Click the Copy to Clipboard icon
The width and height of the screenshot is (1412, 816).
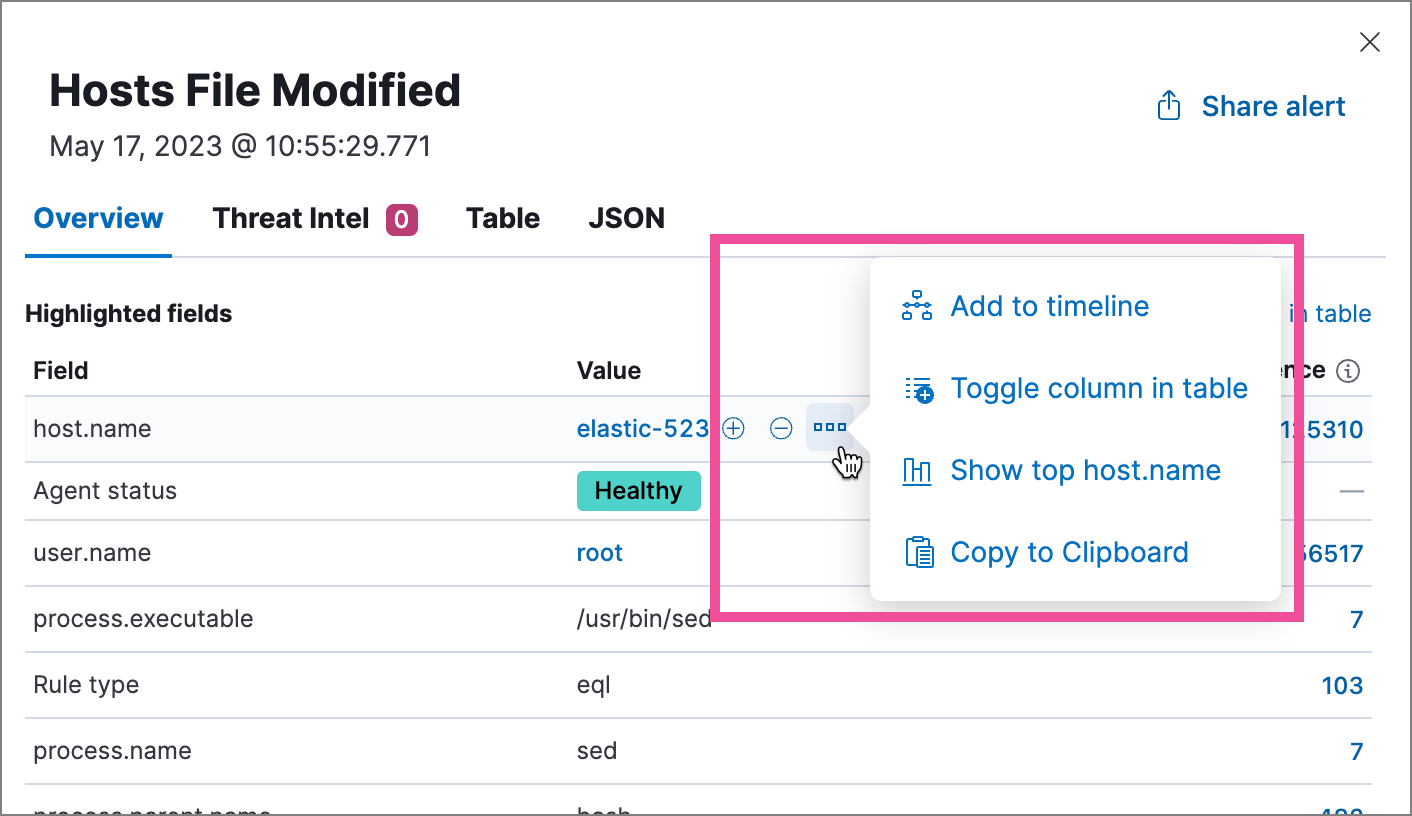[x=918, y=552]
